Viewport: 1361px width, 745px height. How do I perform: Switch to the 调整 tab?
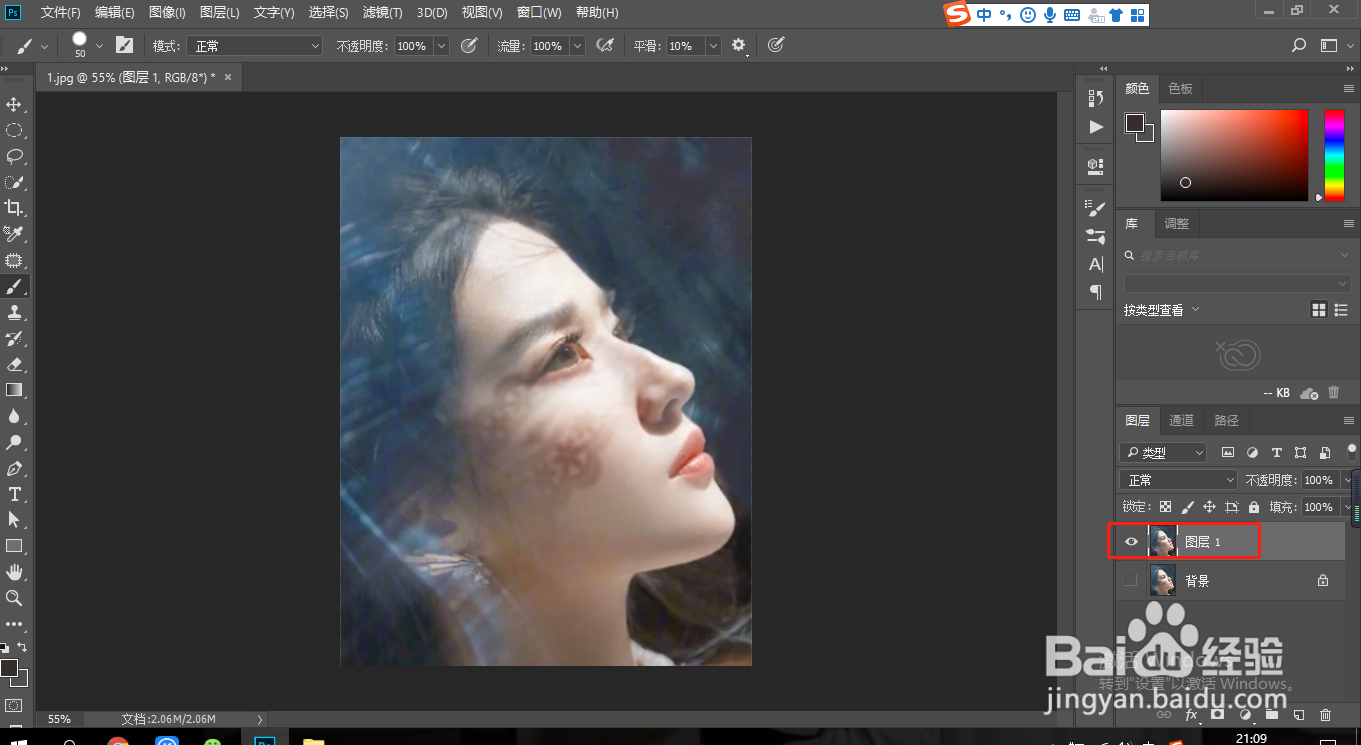[1177, 223]
